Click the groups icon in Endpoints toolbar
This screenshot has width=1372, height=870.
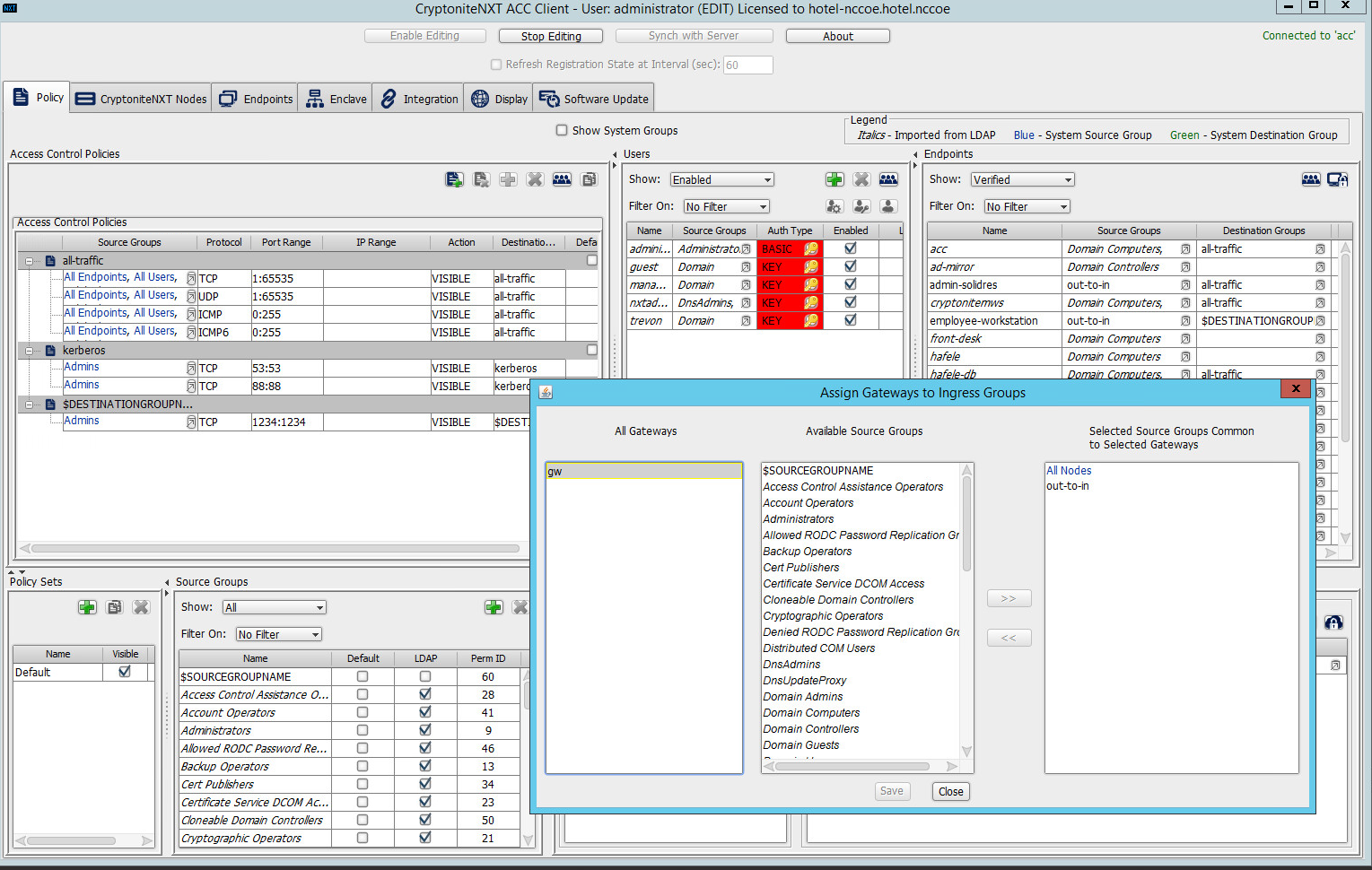[1311, 179]
